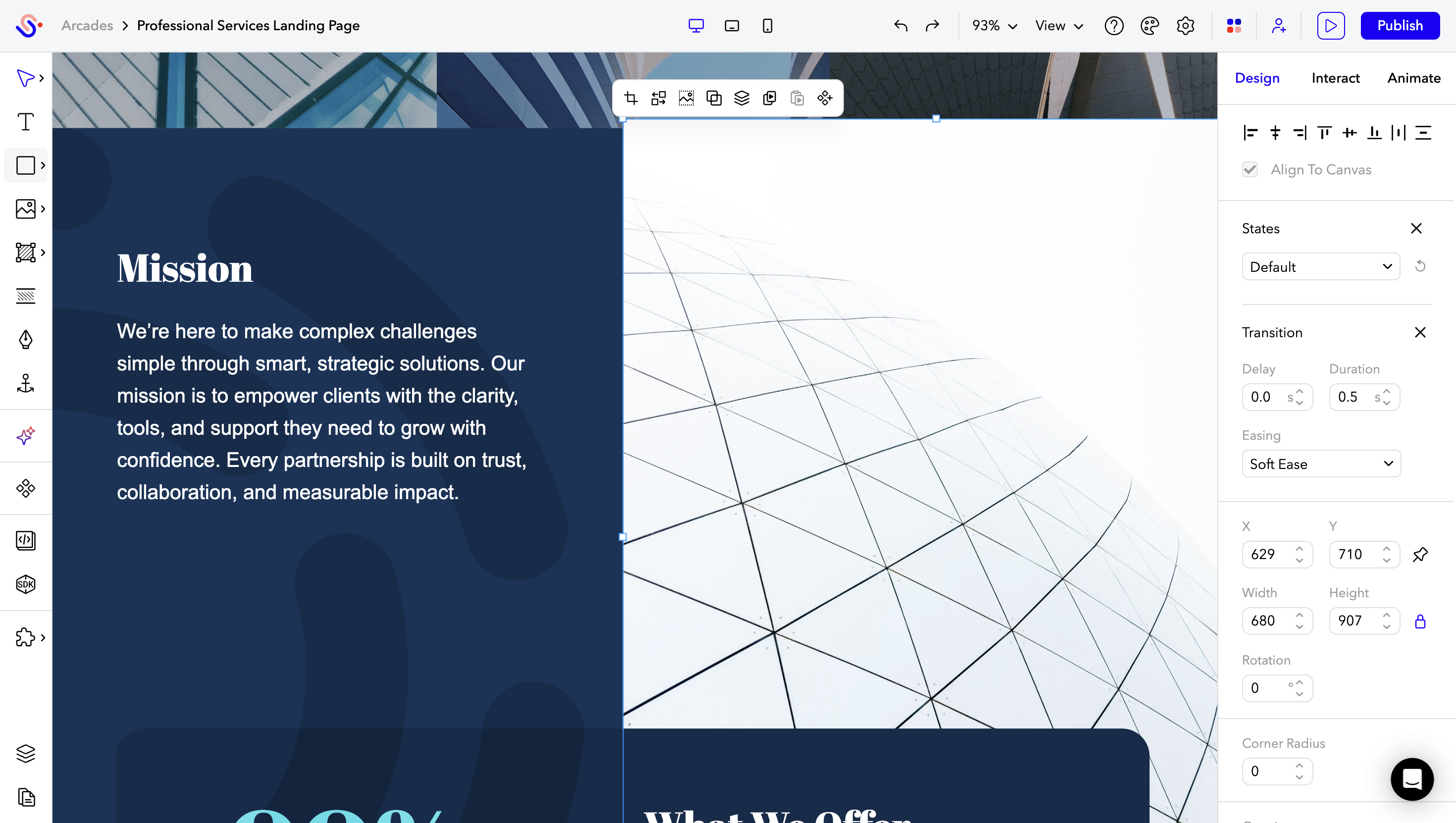The image size is (1456, 823).
Task: Open the Layers panel icon
Action: pos(25,754)
